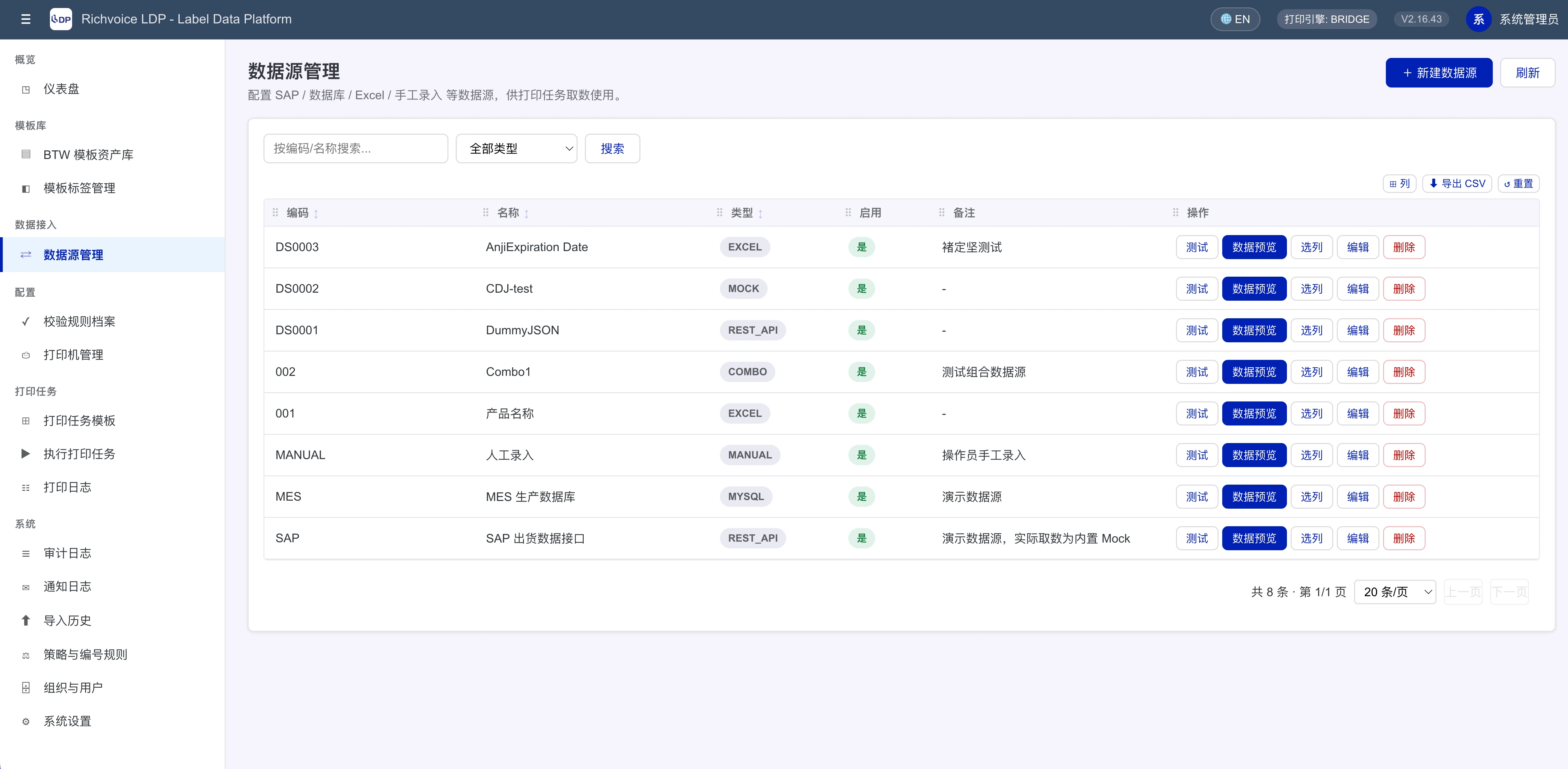The height and width of the screenshot is (769, 1568).
Task: Click the arrows icon beside 数据源管理
Action: pyautogui.click(x=26, y=255)
